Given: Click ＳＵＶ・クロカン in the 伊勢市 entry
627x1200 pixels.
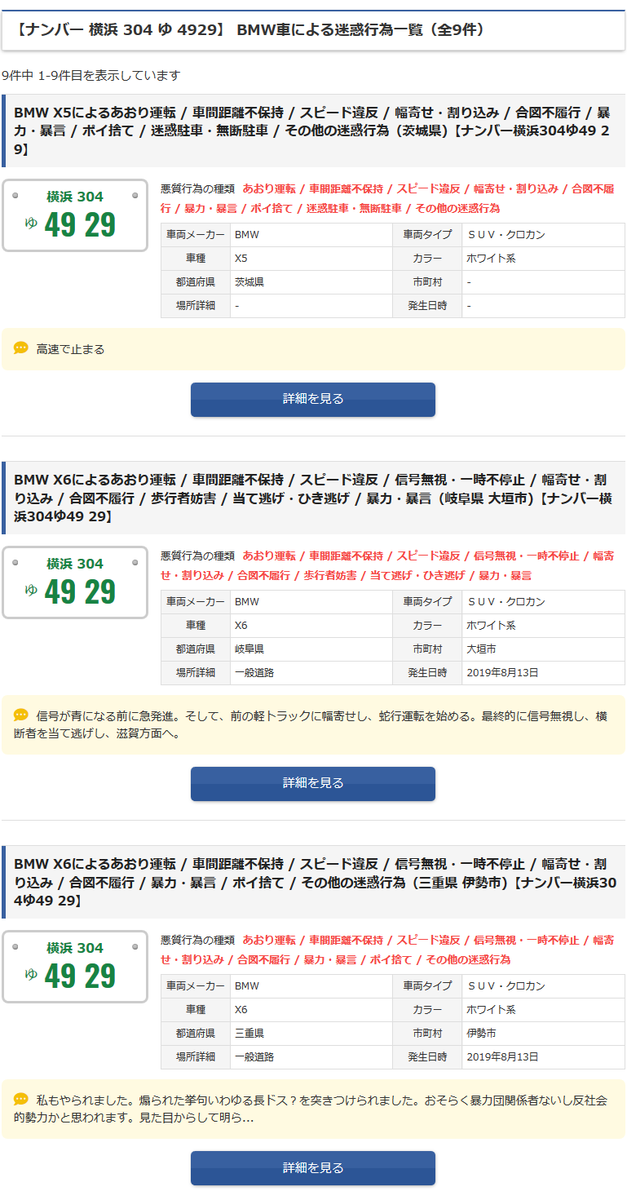Looking at the screenshot, I should tap(506, 985).
